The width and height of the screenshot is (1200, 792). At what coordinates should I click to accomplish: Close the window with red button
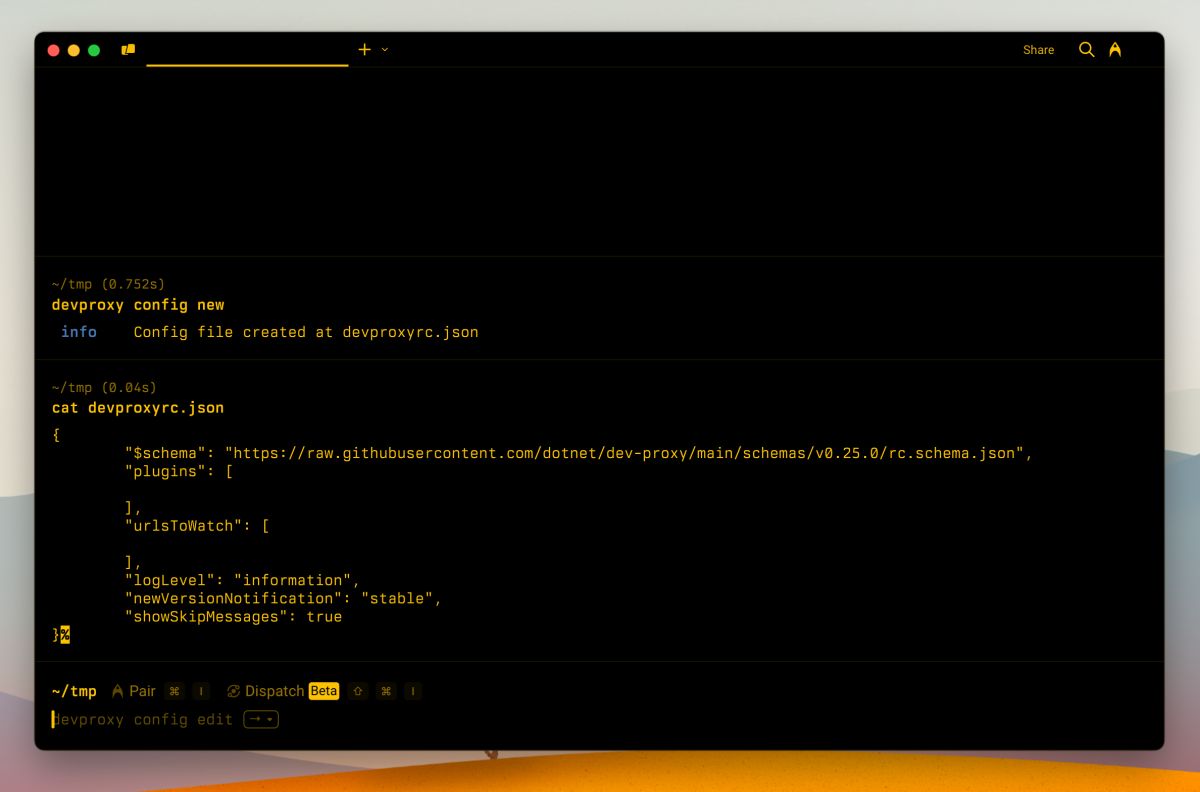coord(54,50)
